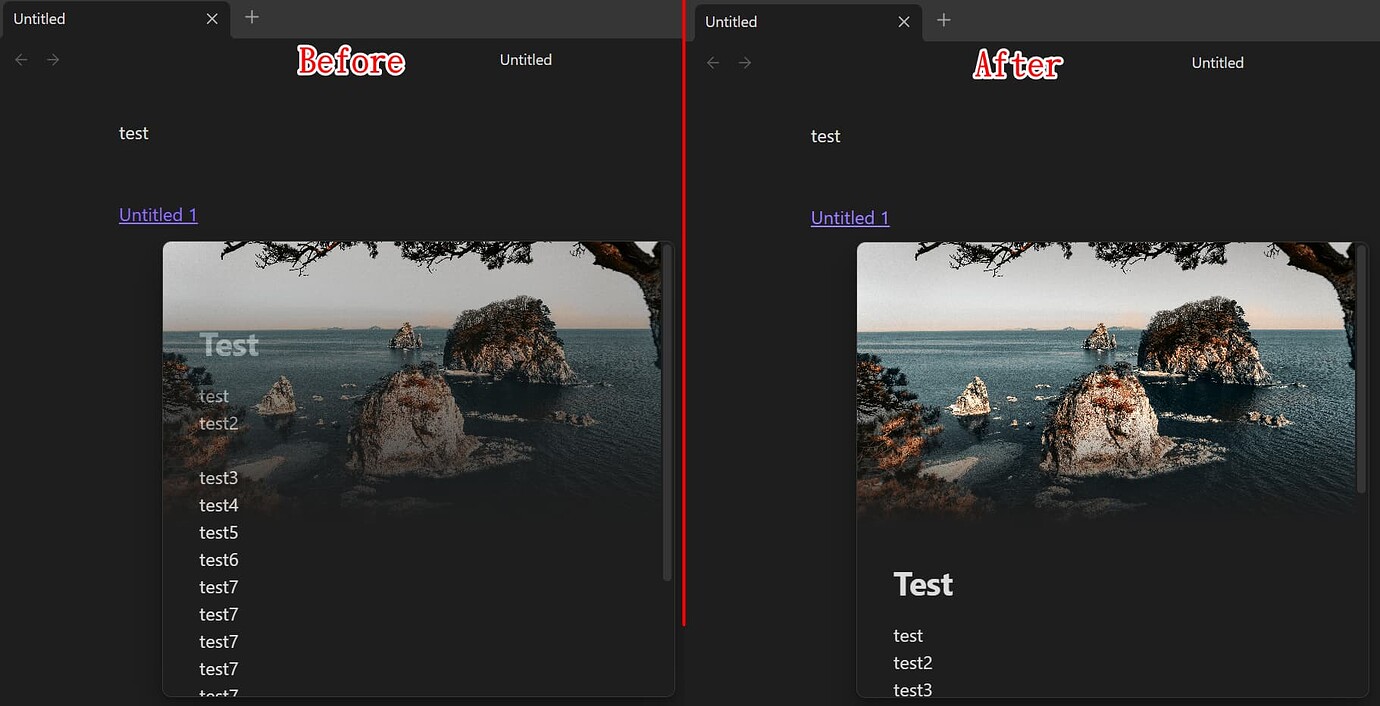Viewport: 1380px width, 706px height.
Task: Close the Untitled tab in the After window
Action: coord(903,21)
